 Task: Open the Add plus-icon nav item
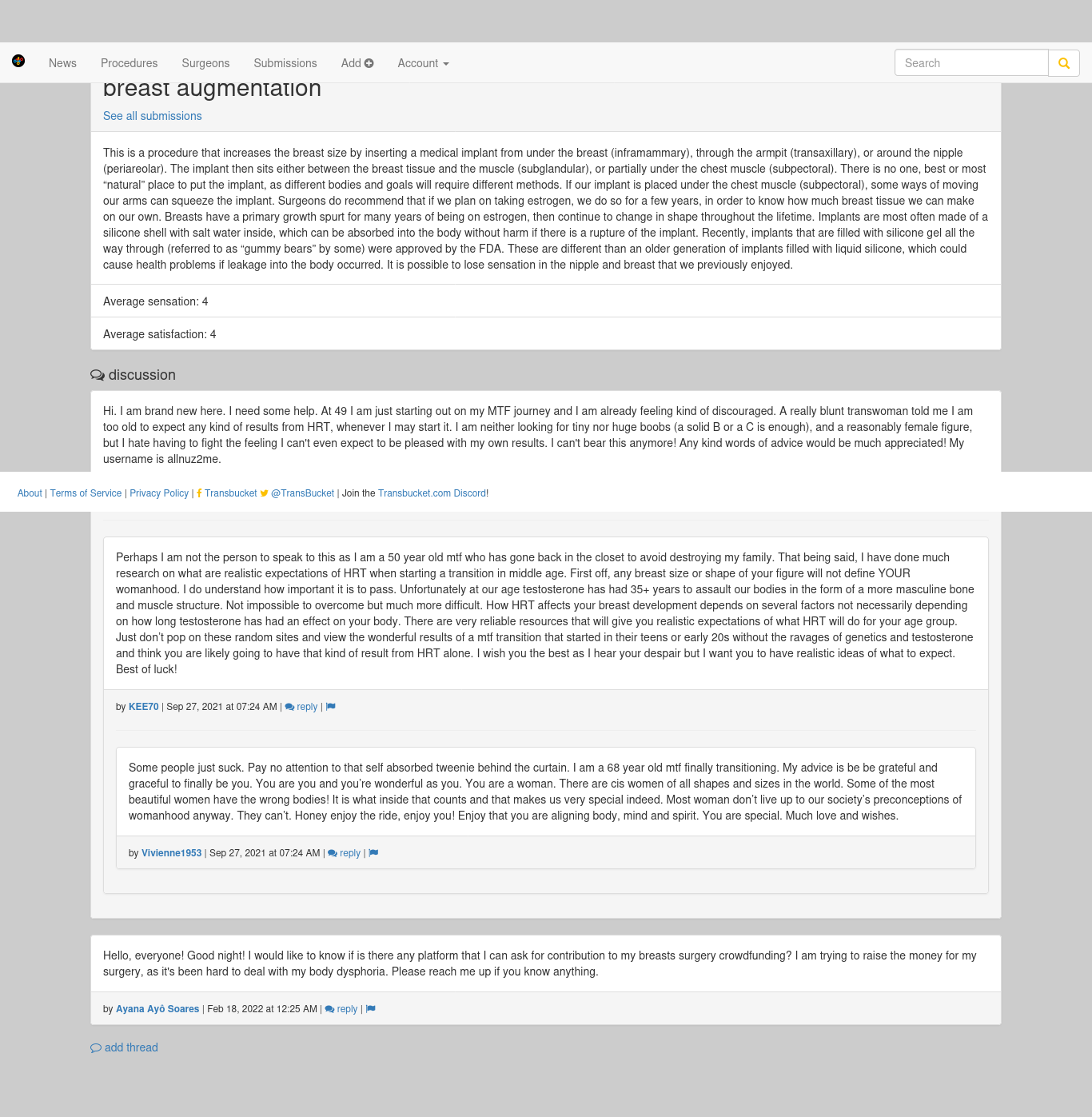click(x=357, y=63)
